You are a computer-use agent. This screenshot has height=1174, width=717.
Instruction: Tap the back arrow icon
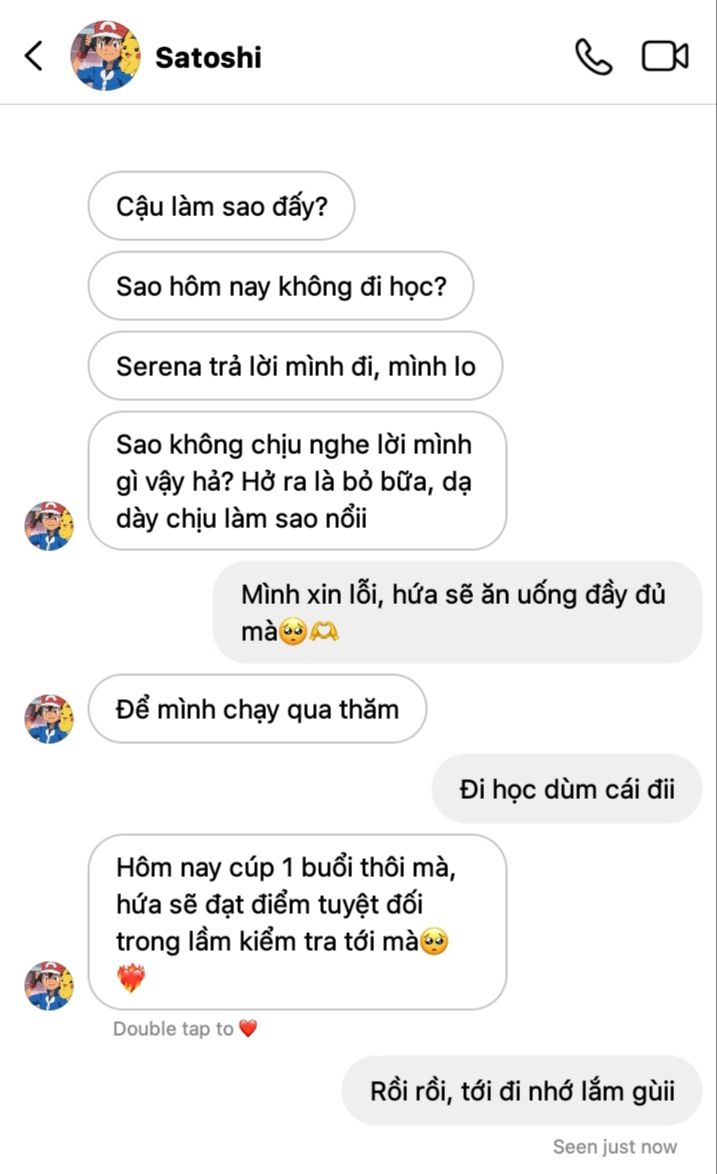coord(34,56)
